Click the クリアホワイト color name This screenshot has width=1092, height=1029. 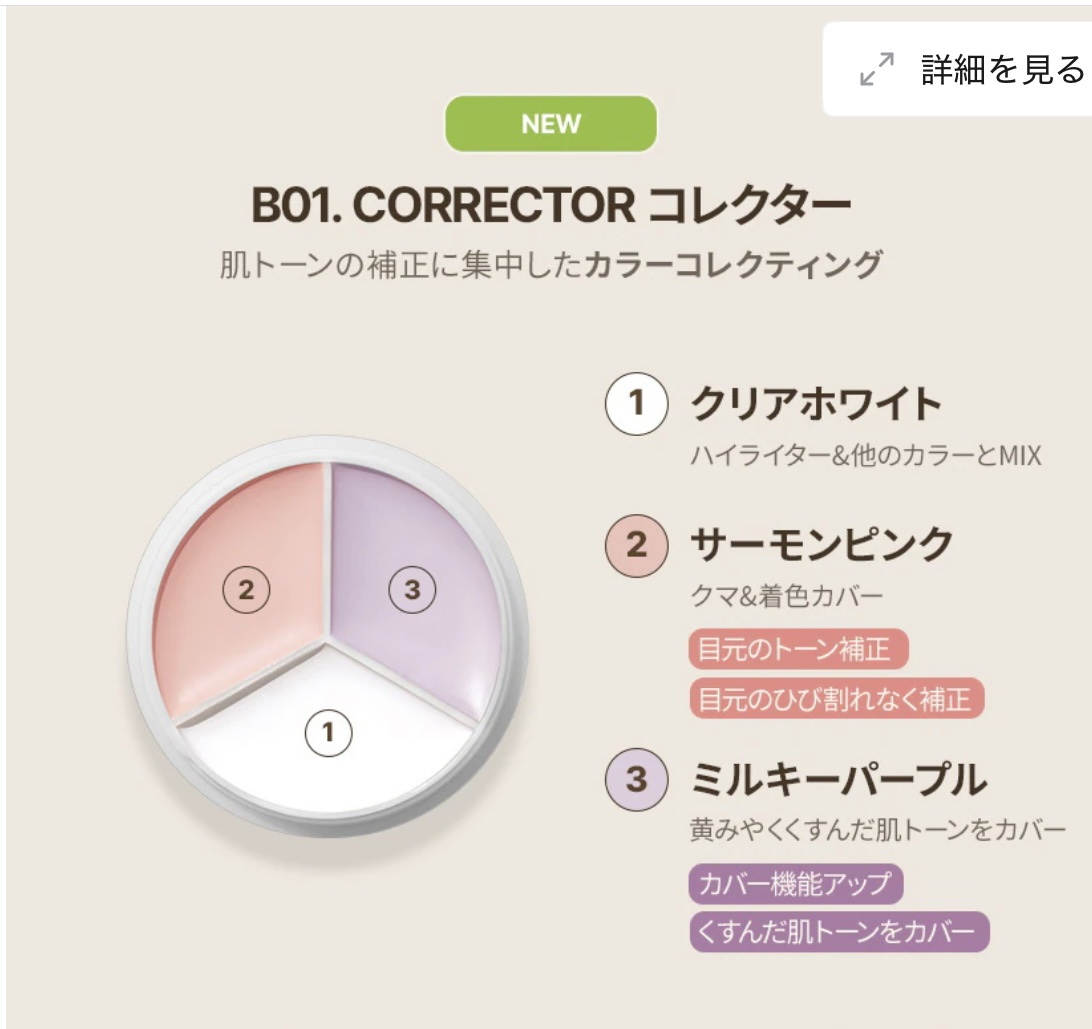816,405
